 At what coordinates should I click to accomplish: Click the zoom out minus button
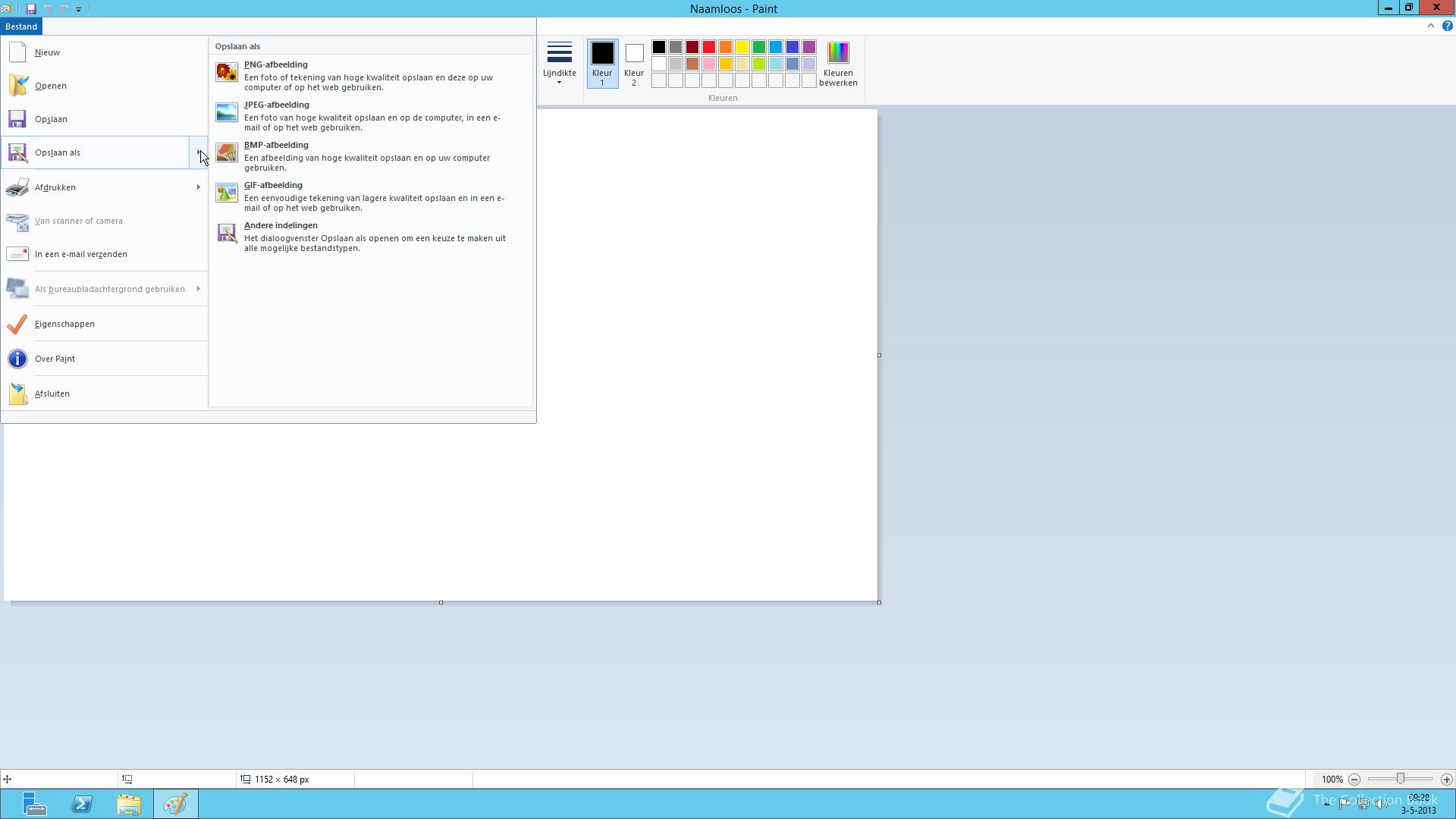tap(1354, 779)
